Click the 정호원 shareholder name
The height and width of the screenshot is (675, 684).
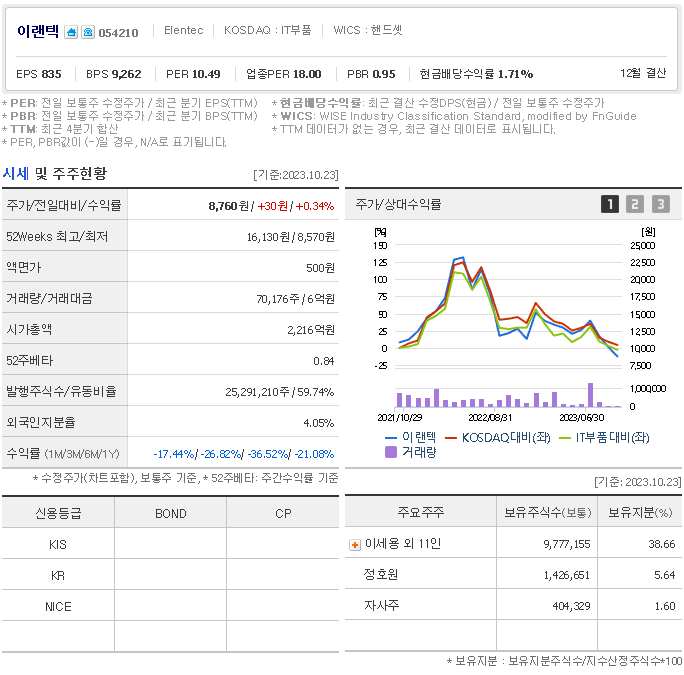point(381,574)
